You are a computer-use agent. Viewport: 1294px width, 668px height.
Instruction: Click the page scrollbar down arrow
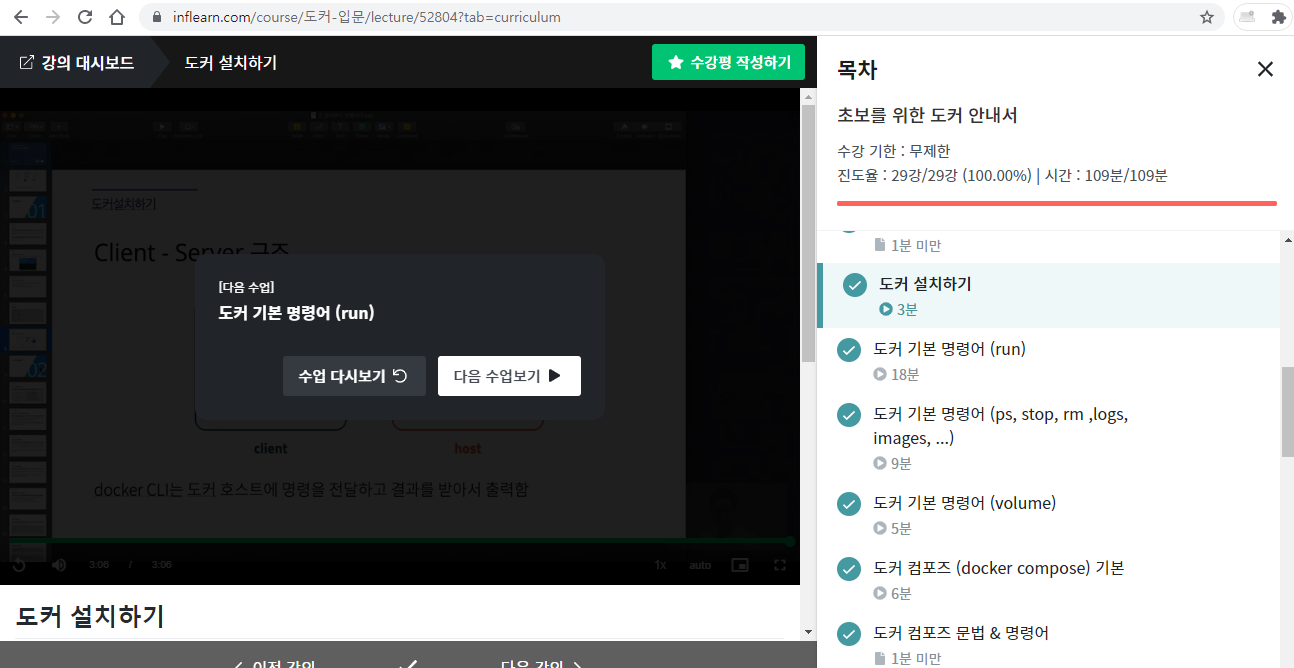pyautogui.click(x=809, y=631)
